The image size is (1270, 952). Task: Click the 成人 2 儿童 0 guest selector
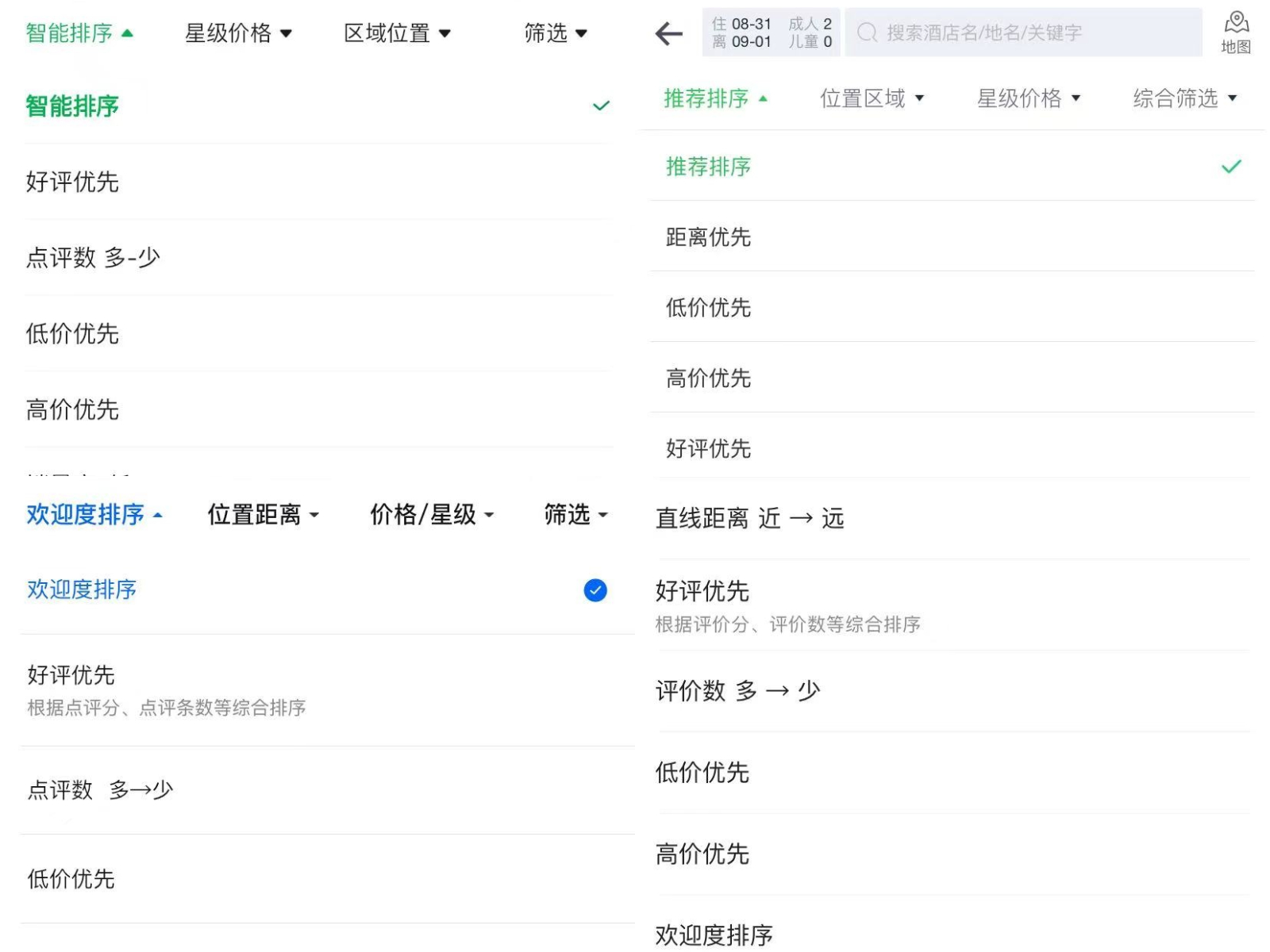[x=810, y=33]
